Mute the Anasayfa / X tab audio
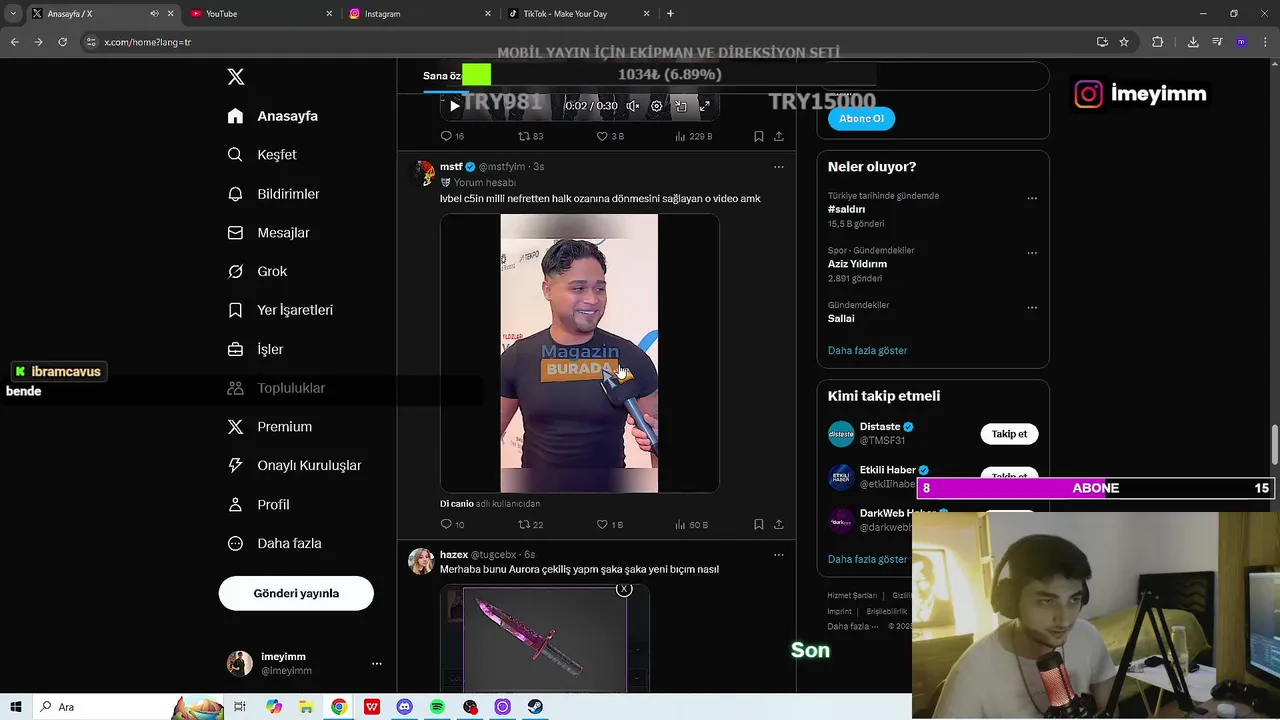1280x720 pixels. tap(154, 14)
